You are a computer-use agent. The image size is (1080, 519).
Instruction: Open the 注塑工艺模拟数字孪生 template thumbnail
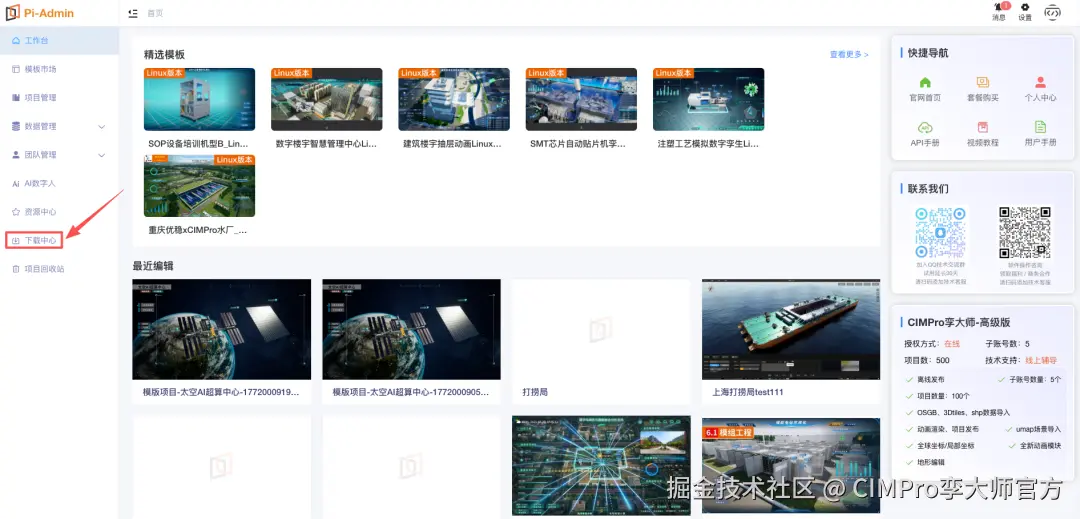point(709,99)
